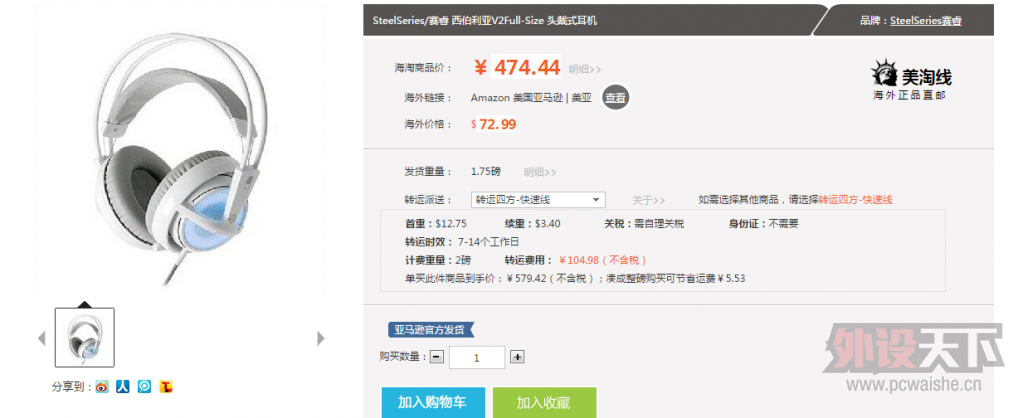Click the 转运时效：7-14个工作日 text
The height and width of the screenshot is (418, 1023).
pyautogui.click(x=462, y=242)
